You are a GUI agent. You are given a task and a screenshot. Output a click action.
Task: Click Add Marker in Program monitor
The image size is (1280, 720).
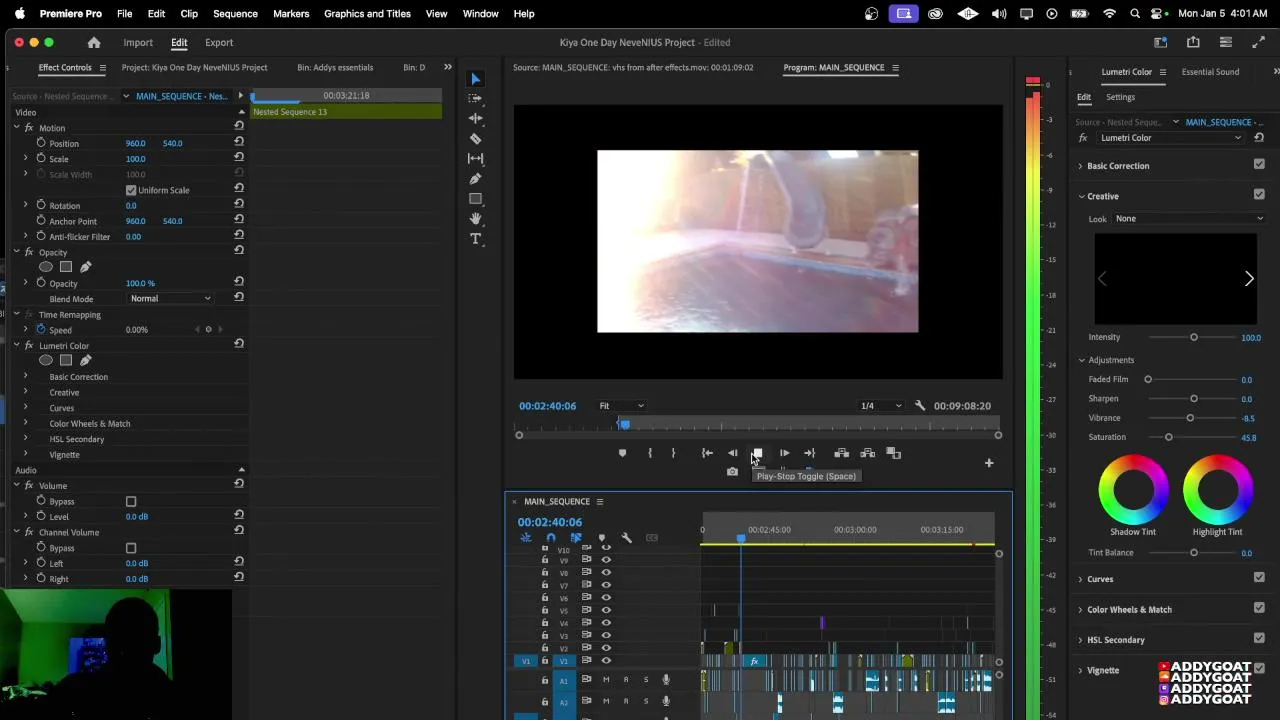(x=622, y=454)
